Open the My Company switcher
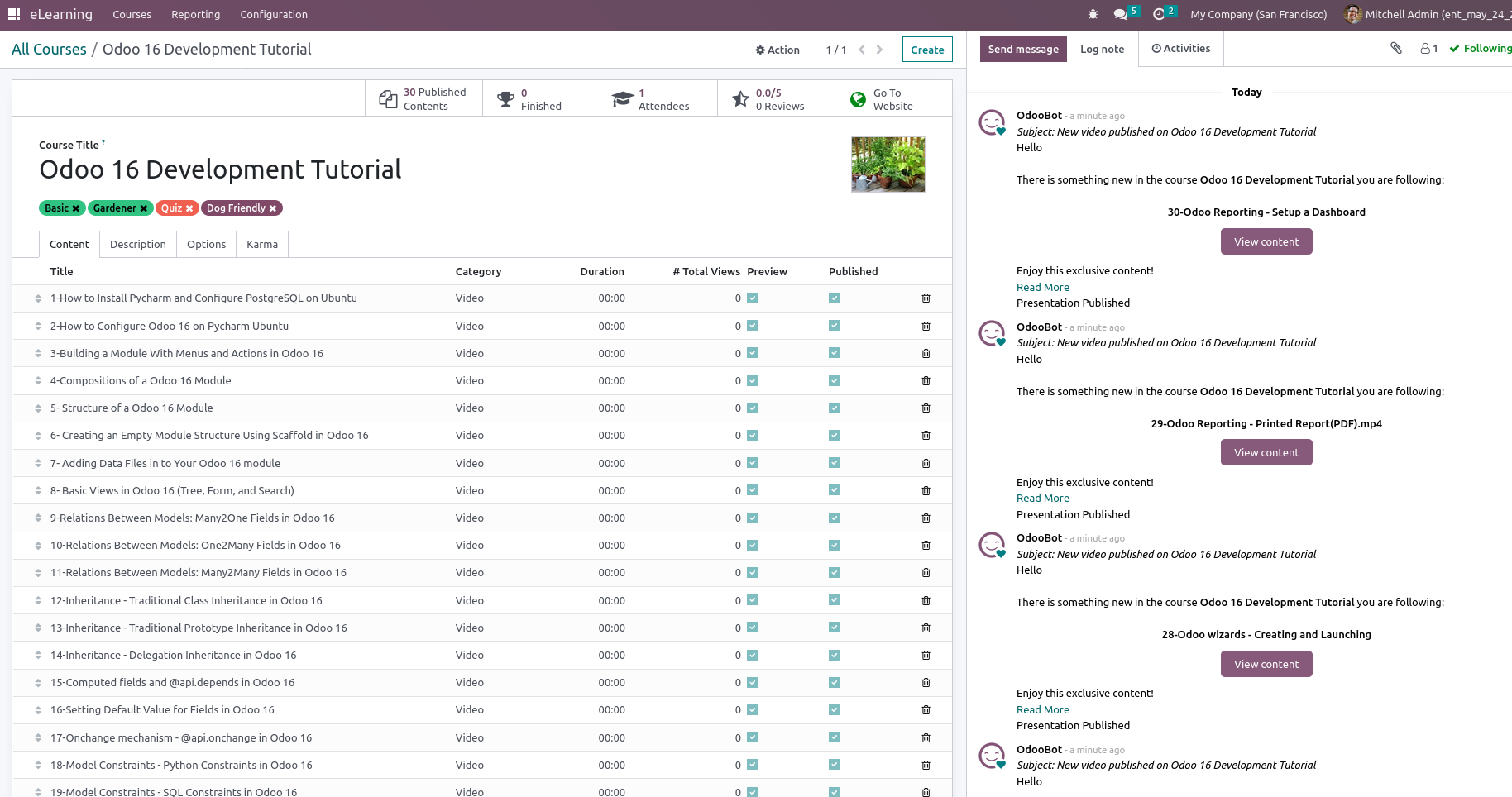This screenshot has height=797, width=1512. coord(1258,14)
